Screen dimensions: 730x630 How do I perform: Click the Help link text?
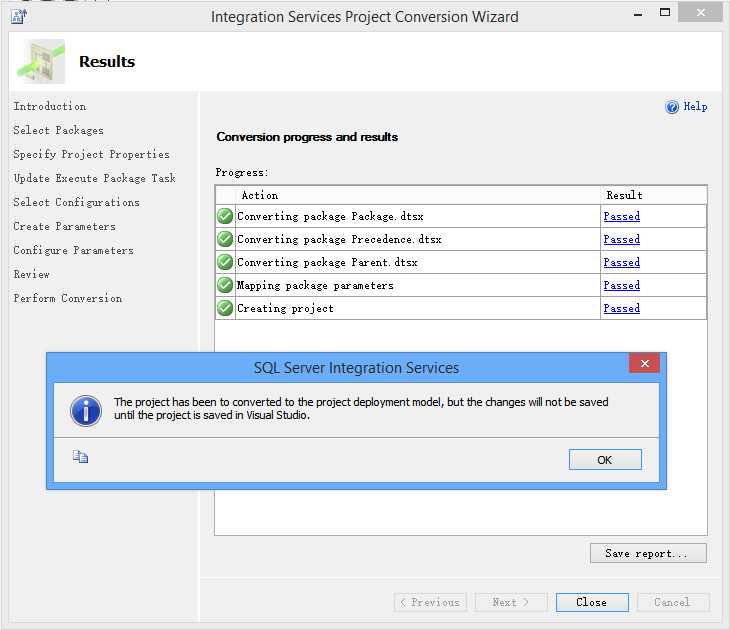coord(695,107)
